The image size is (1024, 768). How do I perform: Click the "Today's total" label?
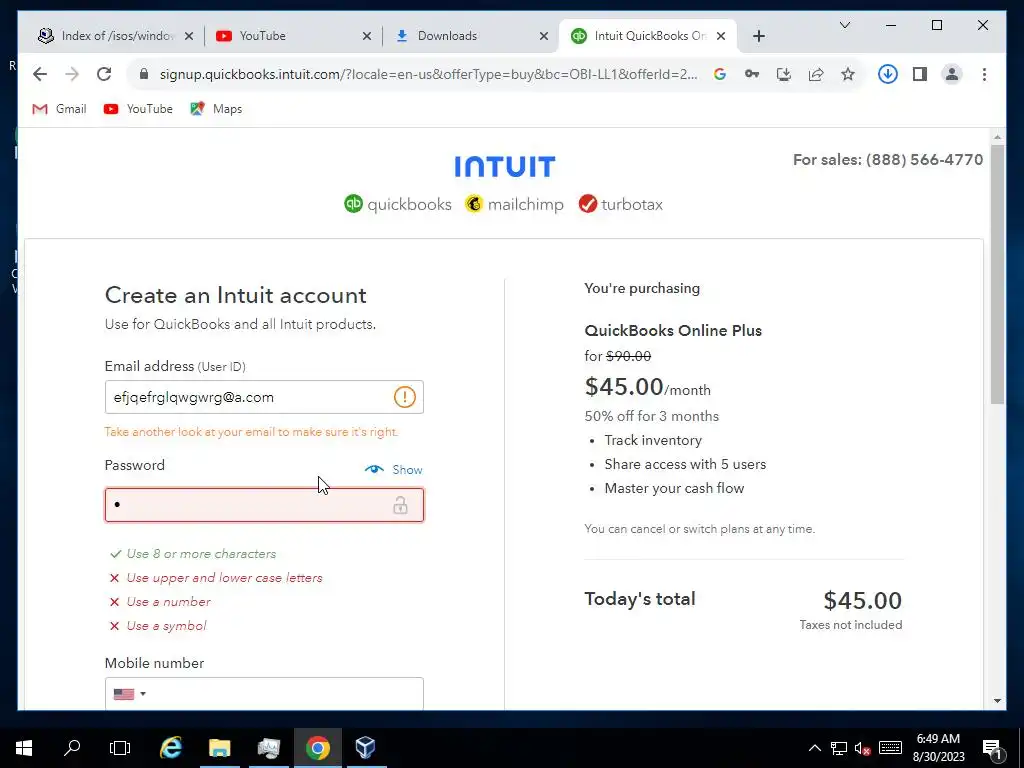639,599
